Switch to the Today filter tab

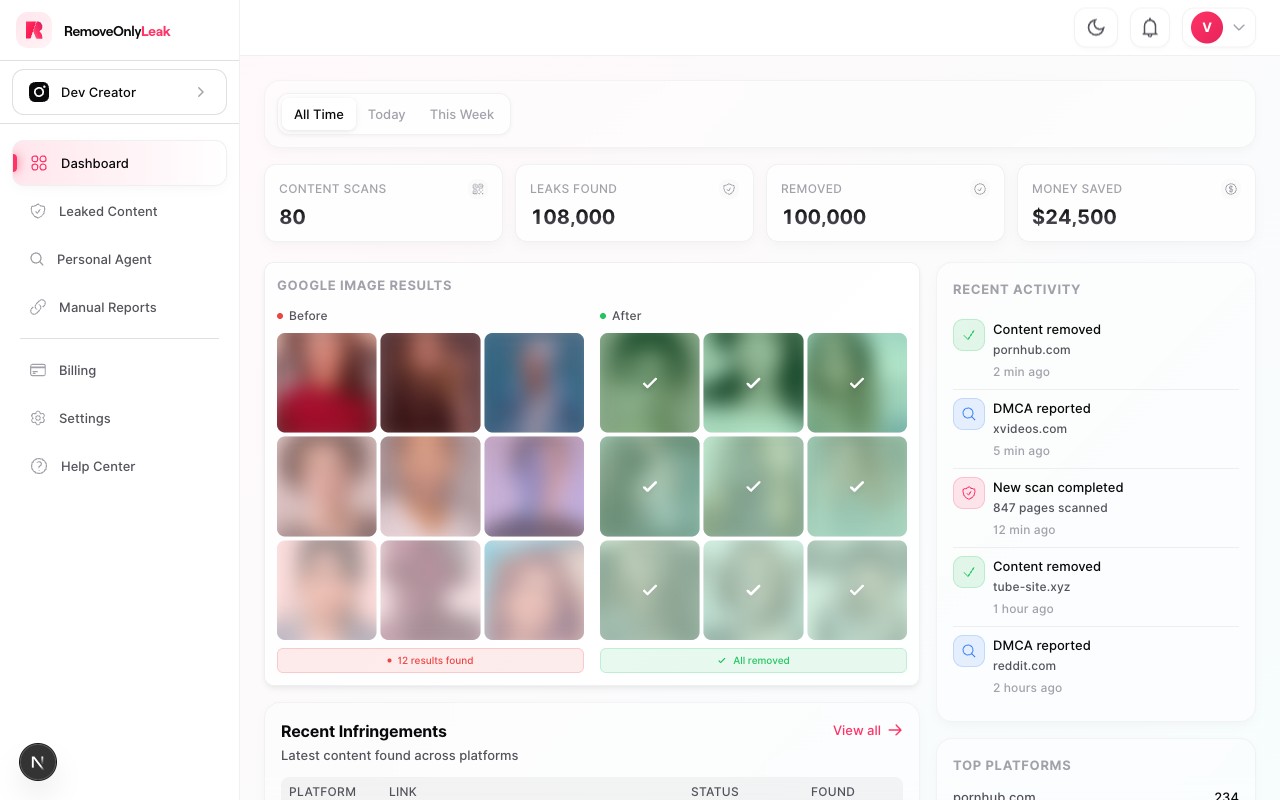pos(386,114)
